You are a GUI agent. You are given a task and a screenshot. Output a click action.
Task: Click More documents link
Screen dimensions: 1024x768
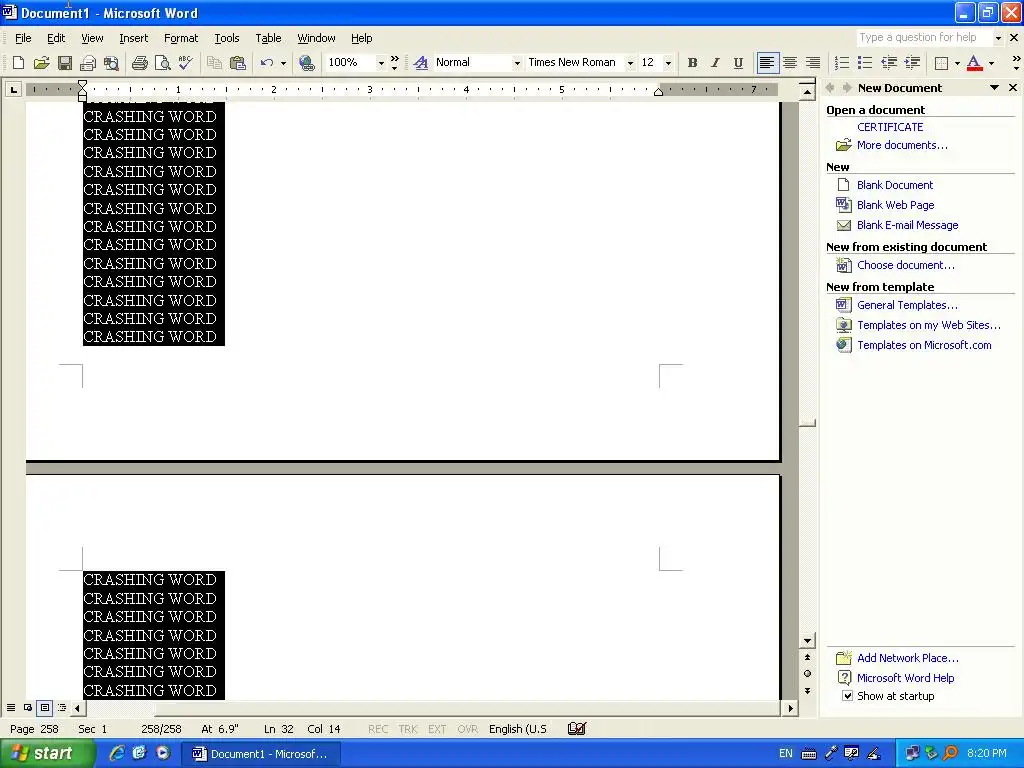(902, 145)
